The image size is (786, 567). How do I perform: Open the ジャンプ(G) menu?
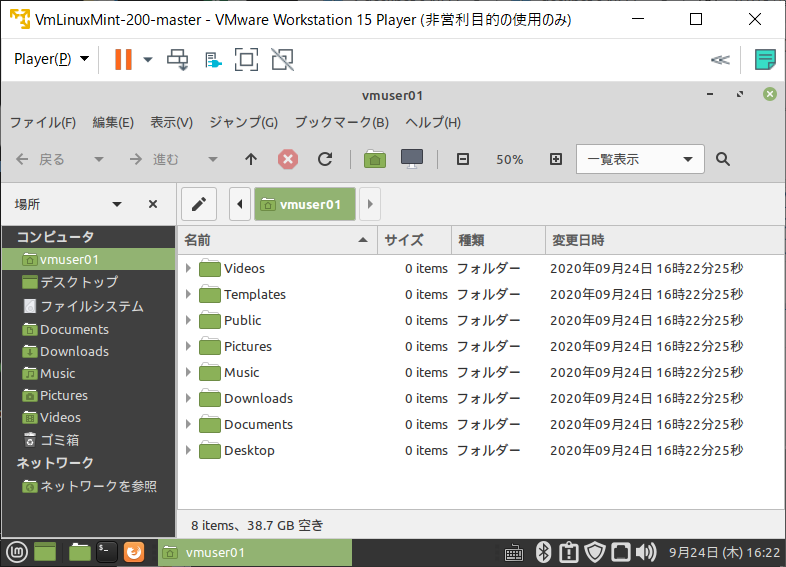coord(244,122)
